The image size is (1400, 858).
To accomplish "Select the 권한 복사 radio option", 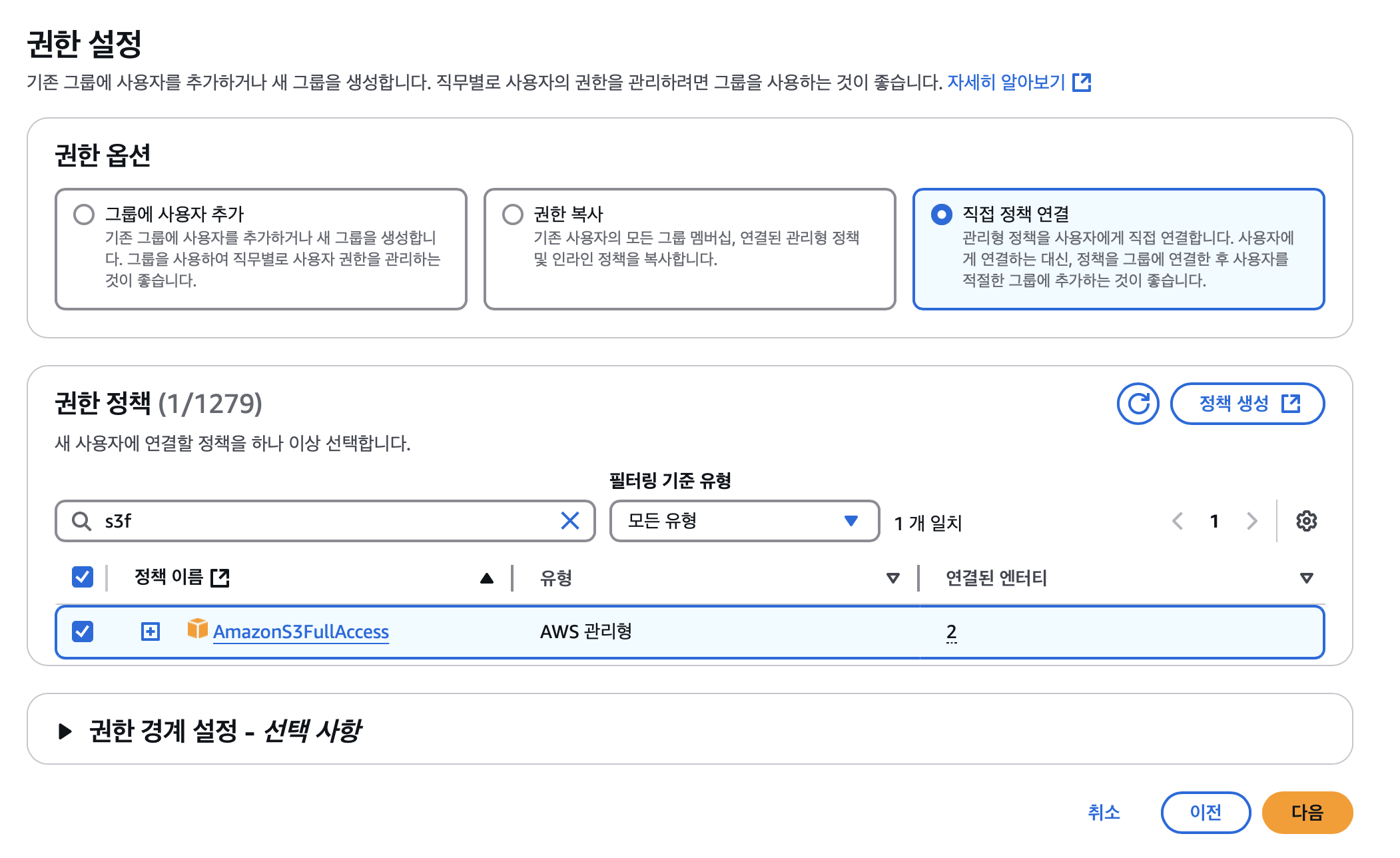I will tap(513, 214).
